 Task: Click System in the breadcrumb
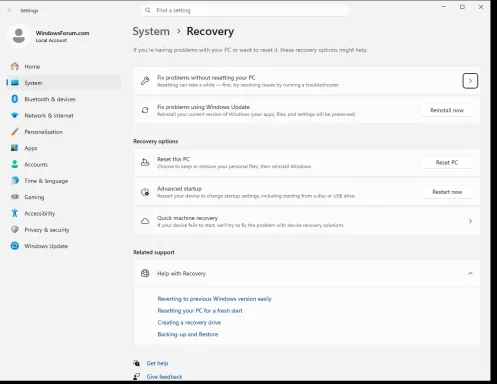tap(151, 31)
